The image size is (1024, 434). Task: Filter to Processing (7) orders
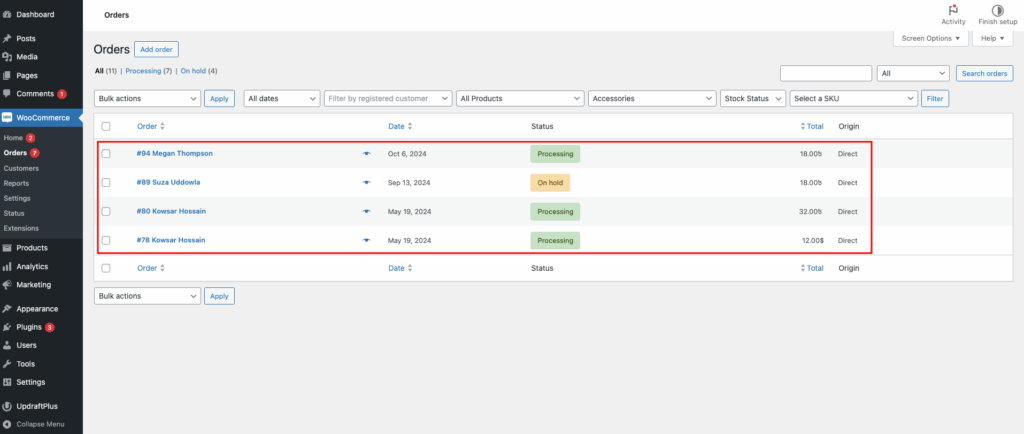tap(149, 70)
